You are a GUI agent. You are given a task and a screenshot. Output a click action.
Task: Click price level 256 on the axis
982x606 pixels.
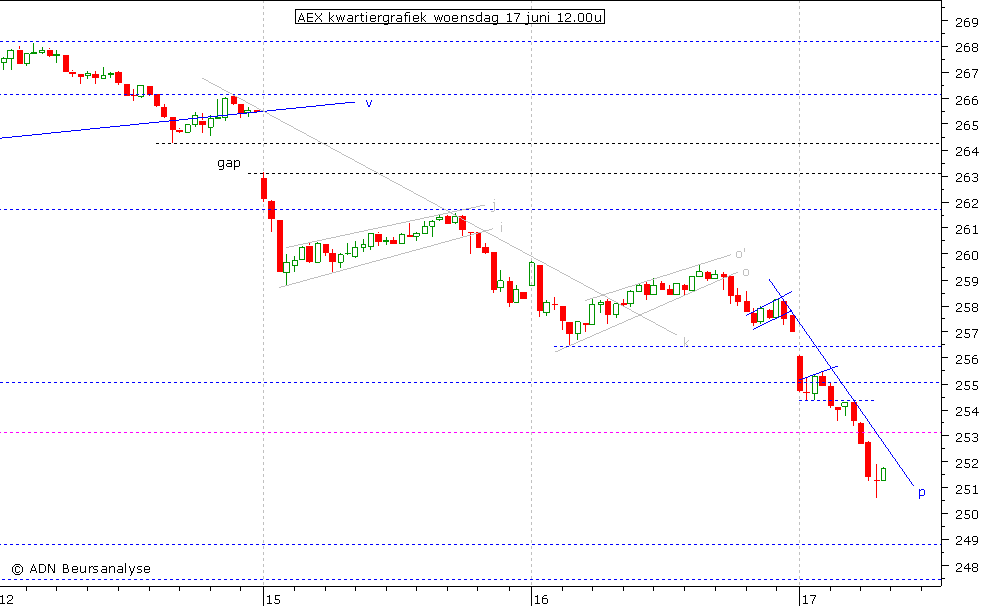tap(966, 359)
